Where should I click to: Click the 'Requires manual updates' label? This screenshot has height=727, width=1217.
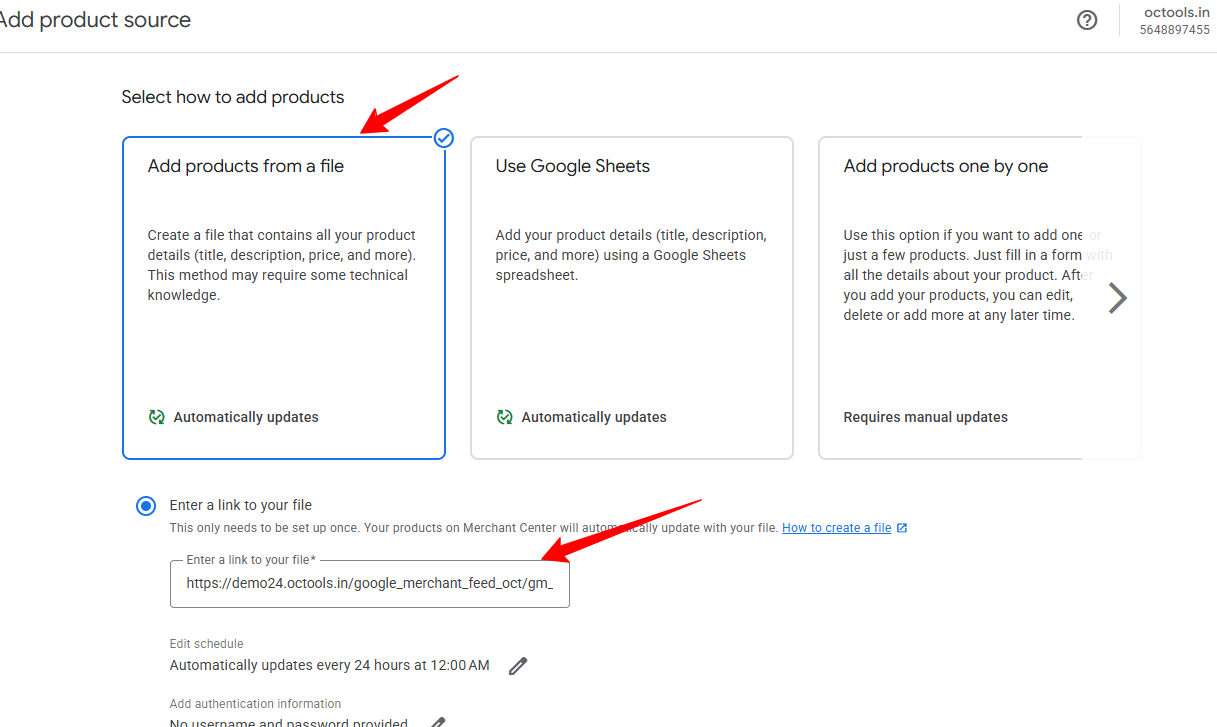point(925,417)
